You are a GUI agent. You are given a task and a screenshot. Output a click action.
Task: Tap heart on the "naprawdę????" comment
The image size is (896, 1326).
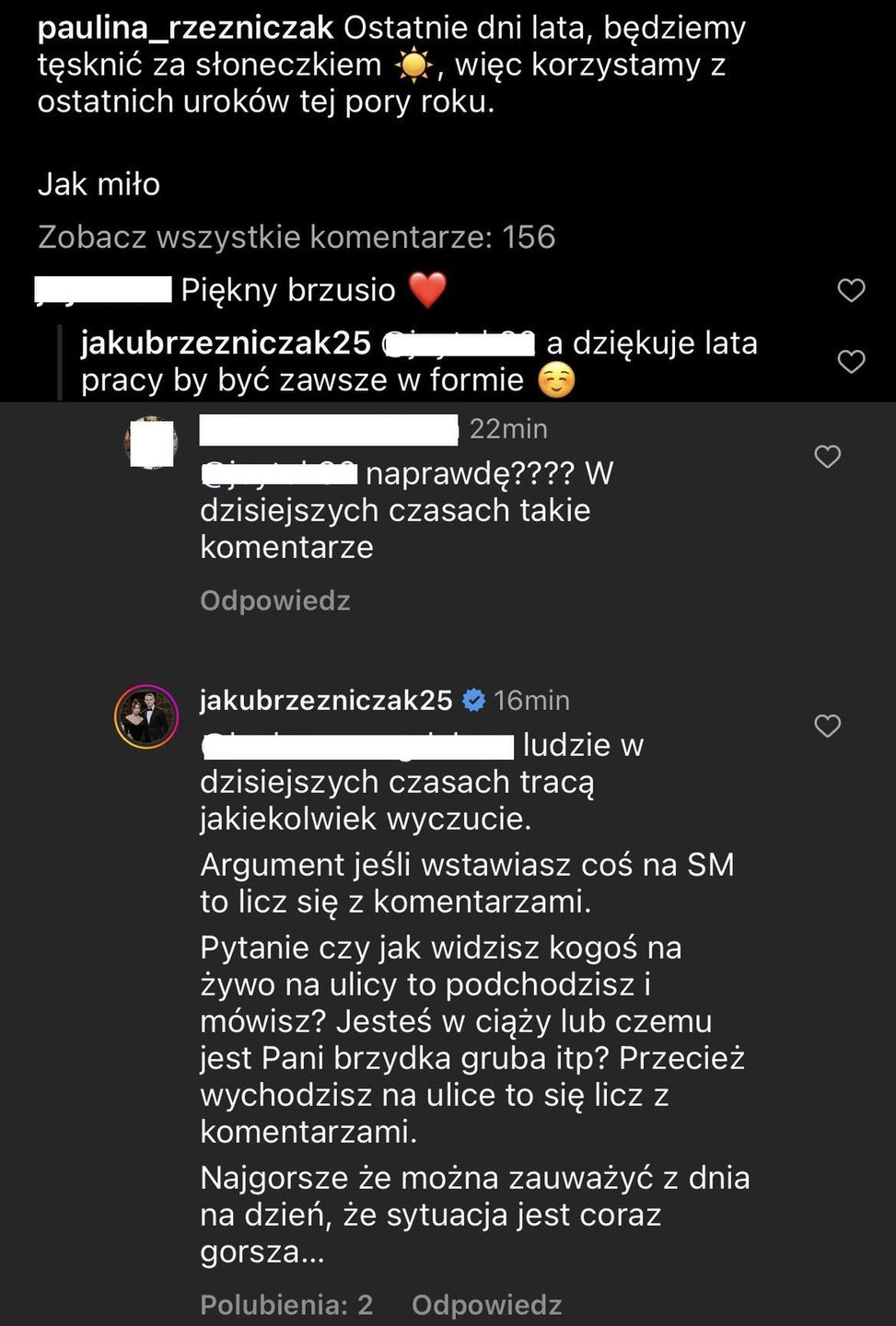pyautogui.click(x=827, y=457)
